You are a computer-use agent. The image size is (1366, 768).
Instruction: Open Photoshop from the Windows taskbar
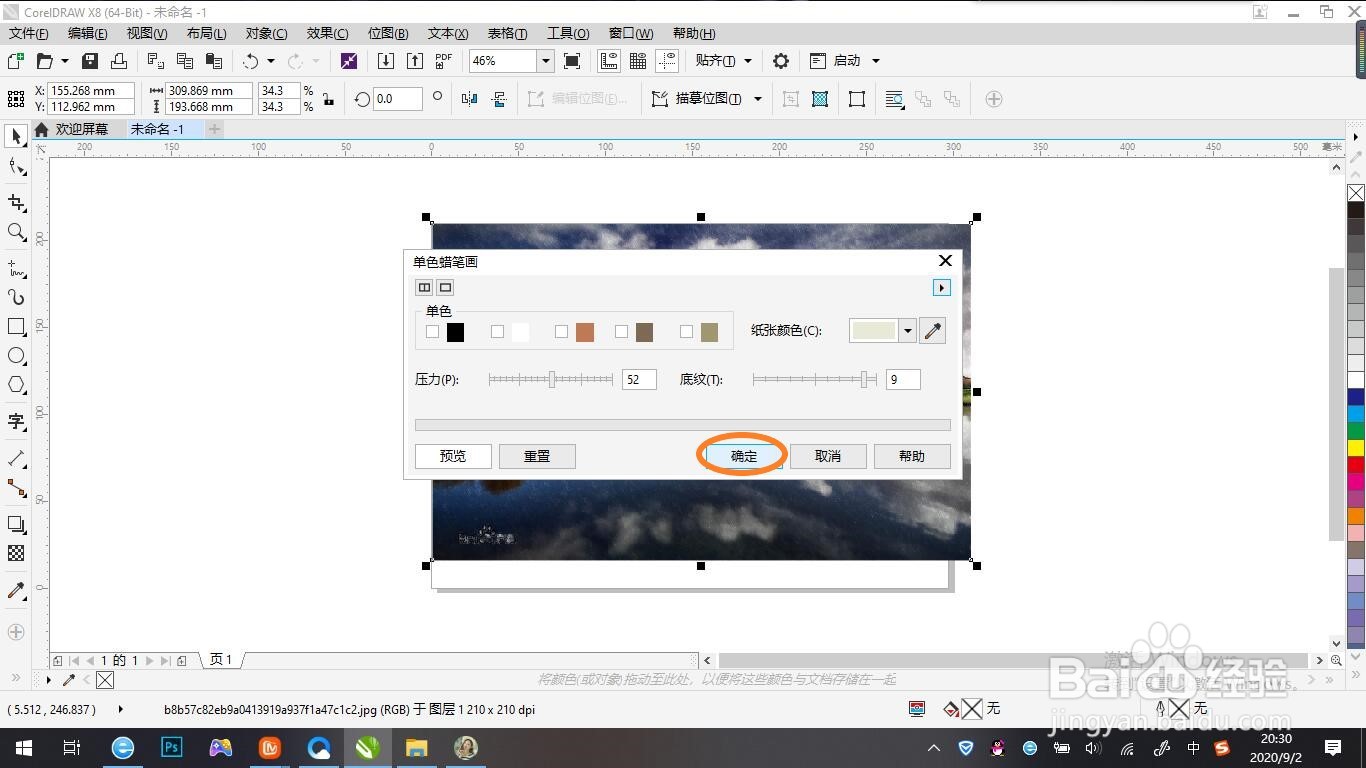(x=171, y=747)
